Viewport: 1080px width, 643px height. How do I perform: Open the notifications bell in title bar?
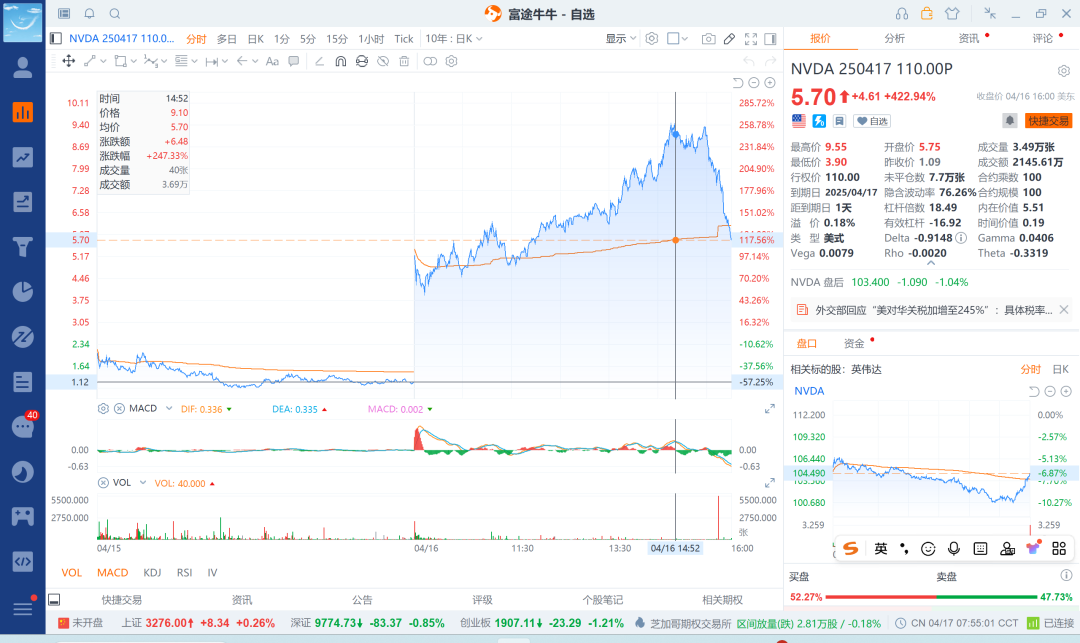click(90, 14)
